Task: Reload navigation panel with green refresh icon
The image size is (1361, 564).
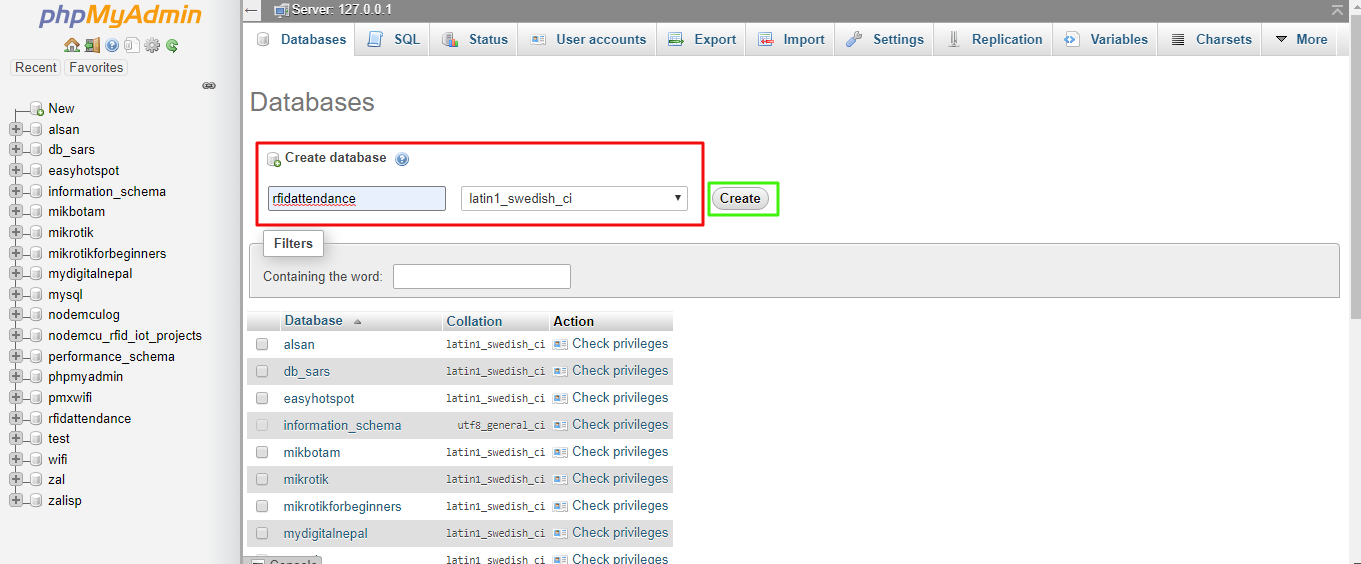Action: 172,45
